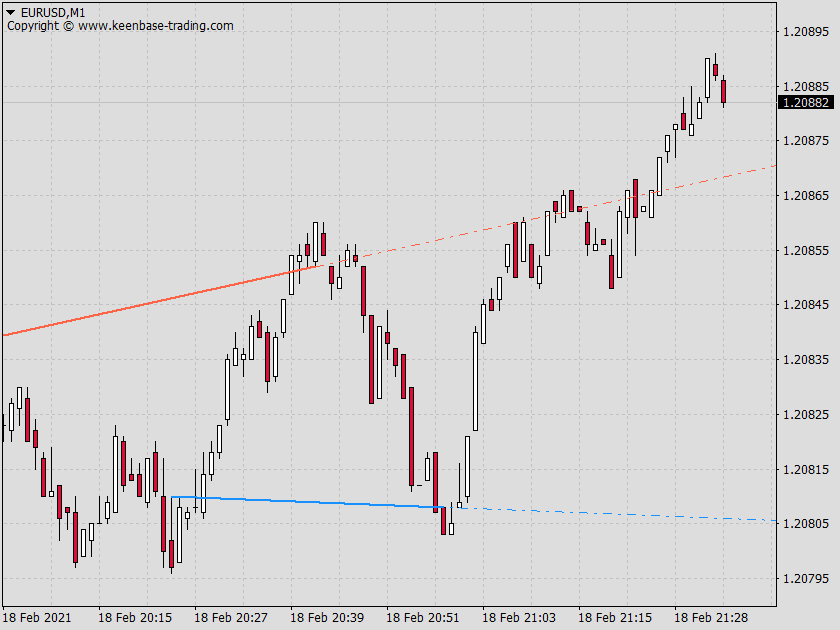
Task: Click the 1.20815 price axis label
Action: pyautogui.click(x=806, y=470)
